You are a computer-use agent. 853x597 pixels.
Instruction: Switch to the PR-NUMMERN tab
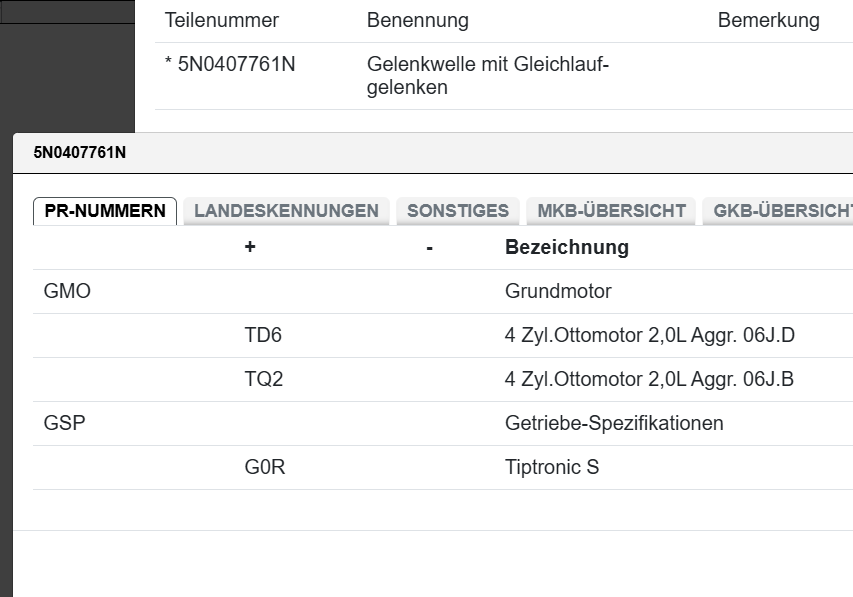(x=105, y=211)
